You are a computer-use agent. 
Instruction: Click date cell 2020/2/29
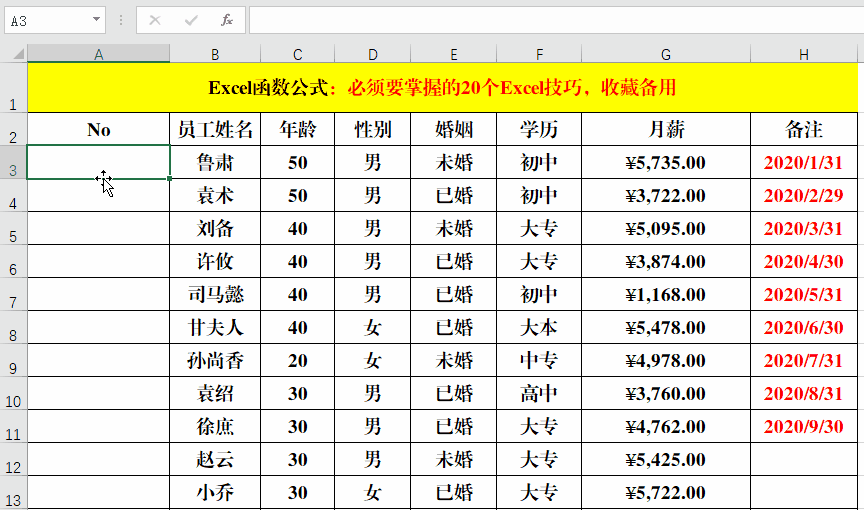point(804,196)
